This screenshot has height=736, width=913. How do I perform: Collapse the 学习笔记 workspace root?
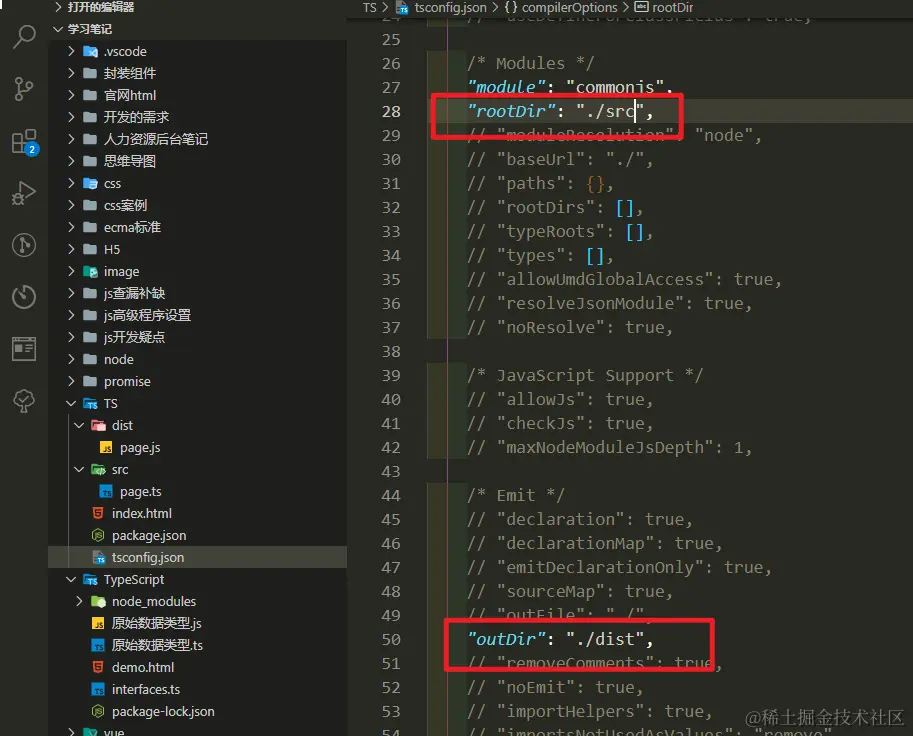coord(58,29)
